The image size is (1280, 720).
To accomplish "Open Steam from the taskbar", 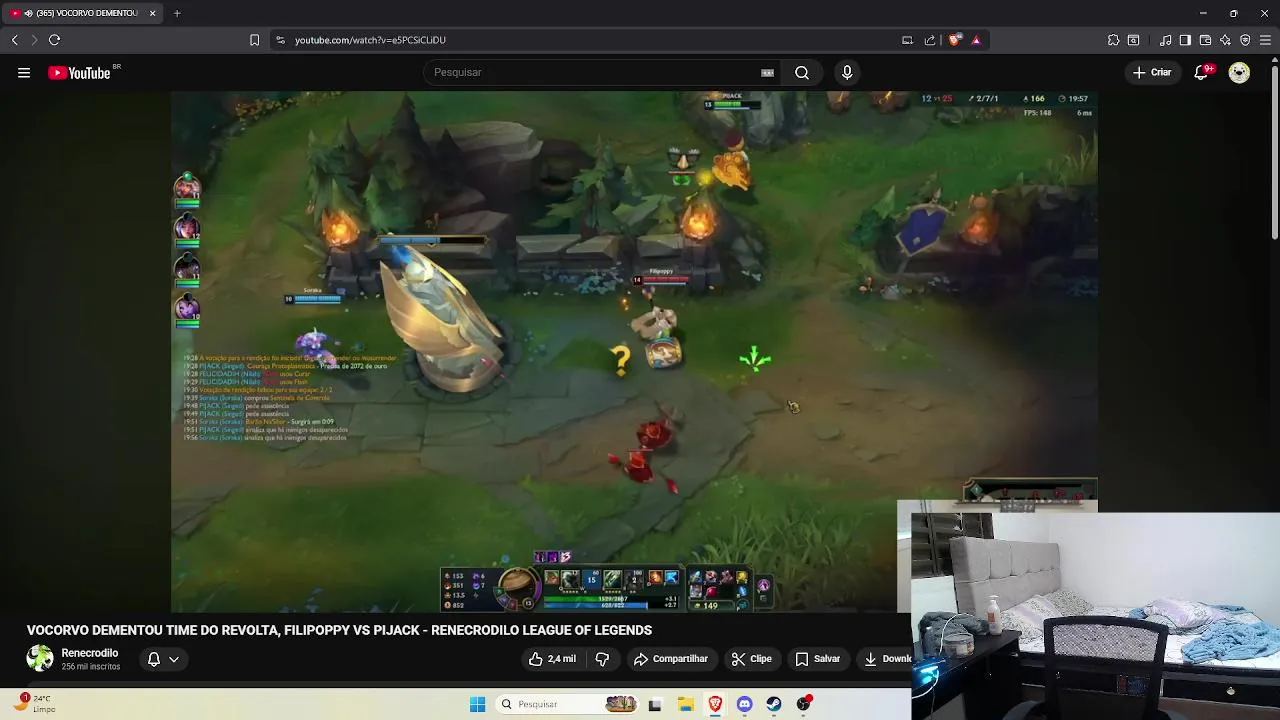I will (x=774, y=704).
